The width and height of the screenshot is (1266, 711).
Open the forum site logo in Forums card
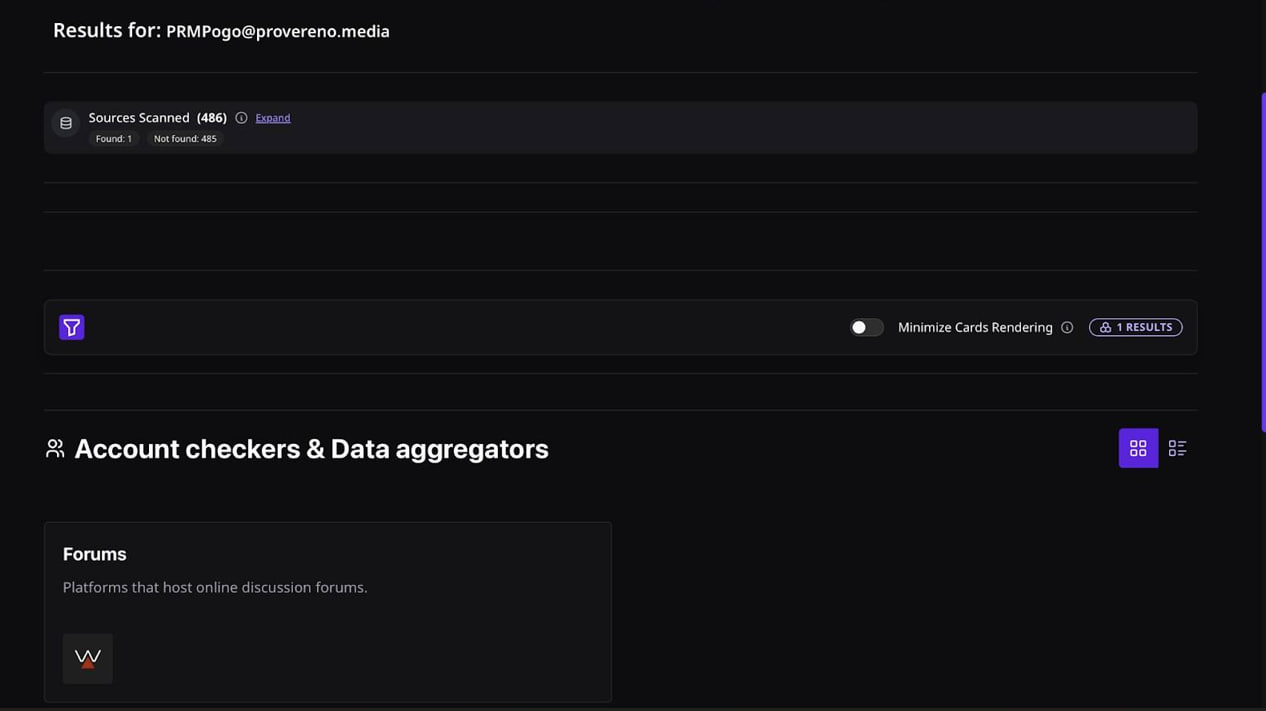pos(88,658)
